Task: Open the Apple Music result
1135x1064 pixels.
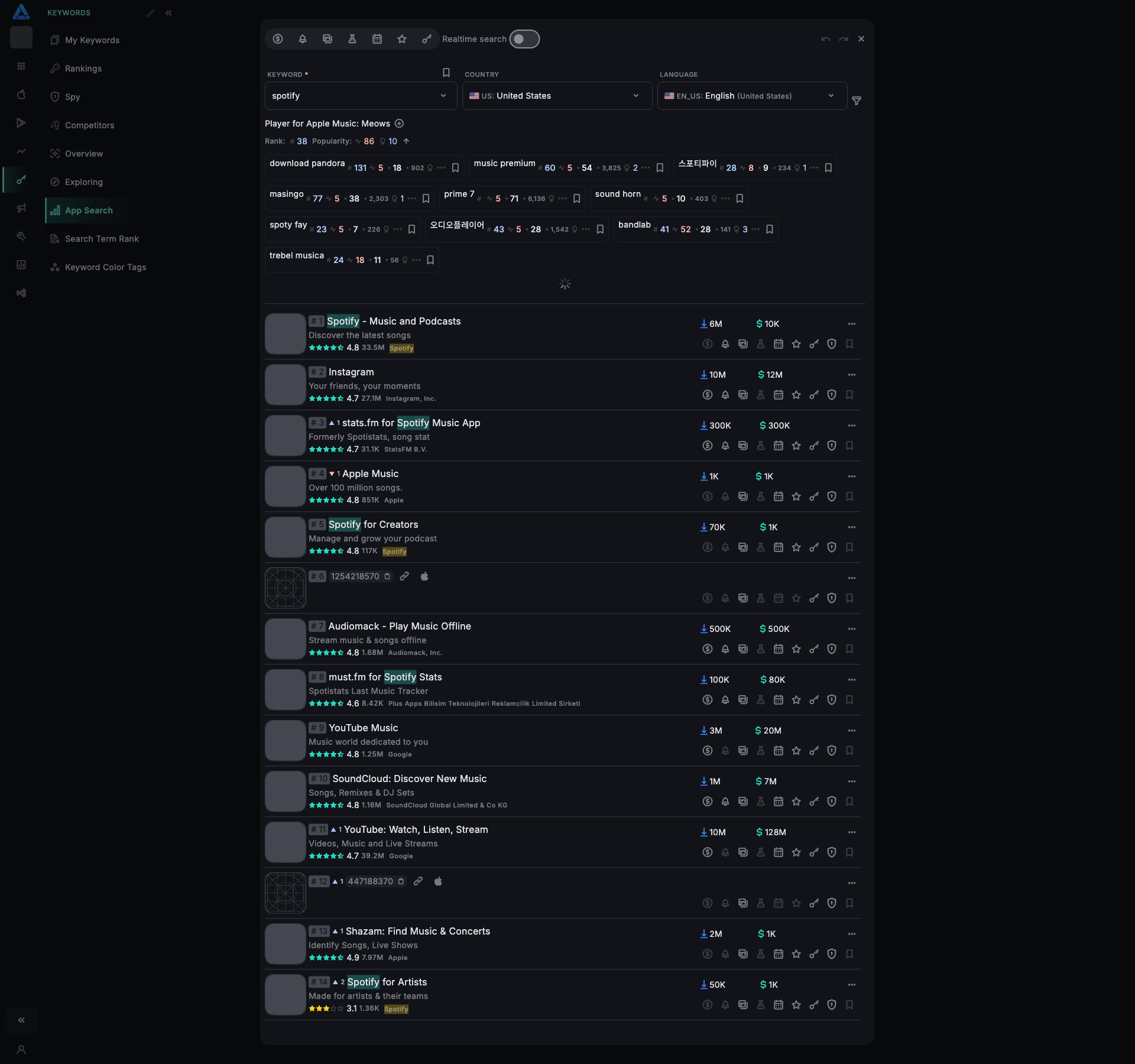Action: 371,474
